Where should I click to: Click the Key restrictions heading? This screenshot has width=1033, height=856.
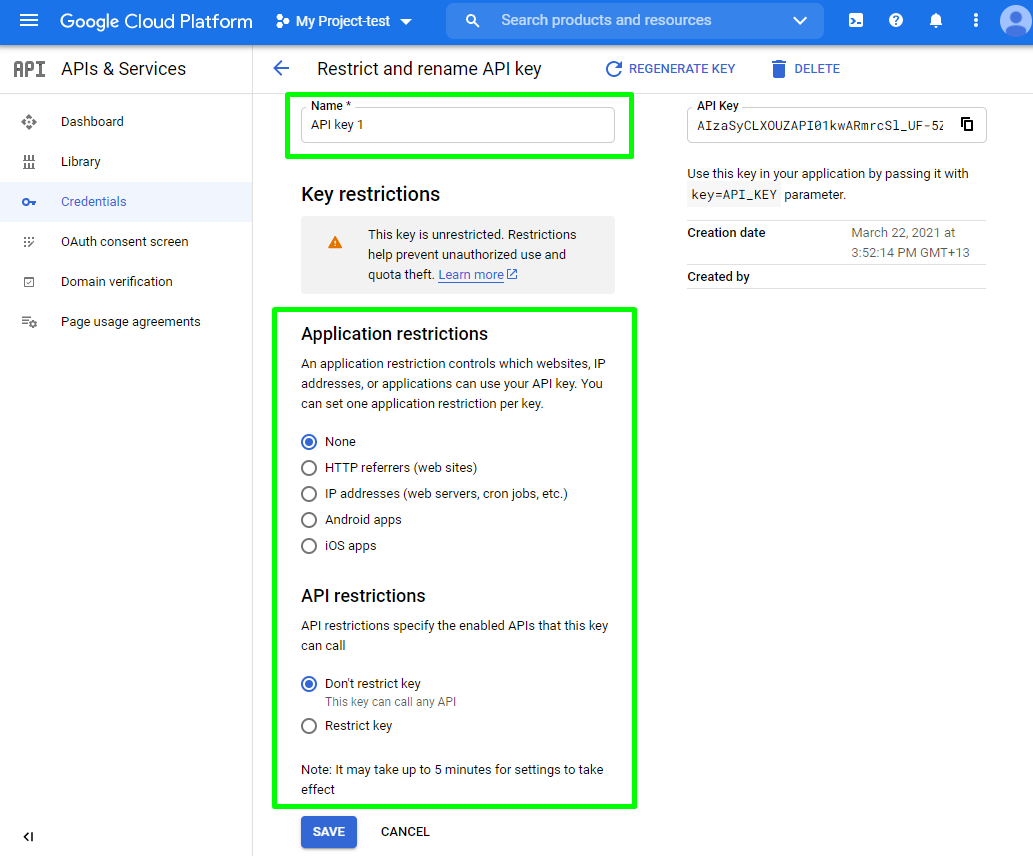pyautogui.click(x=370, y=194)
